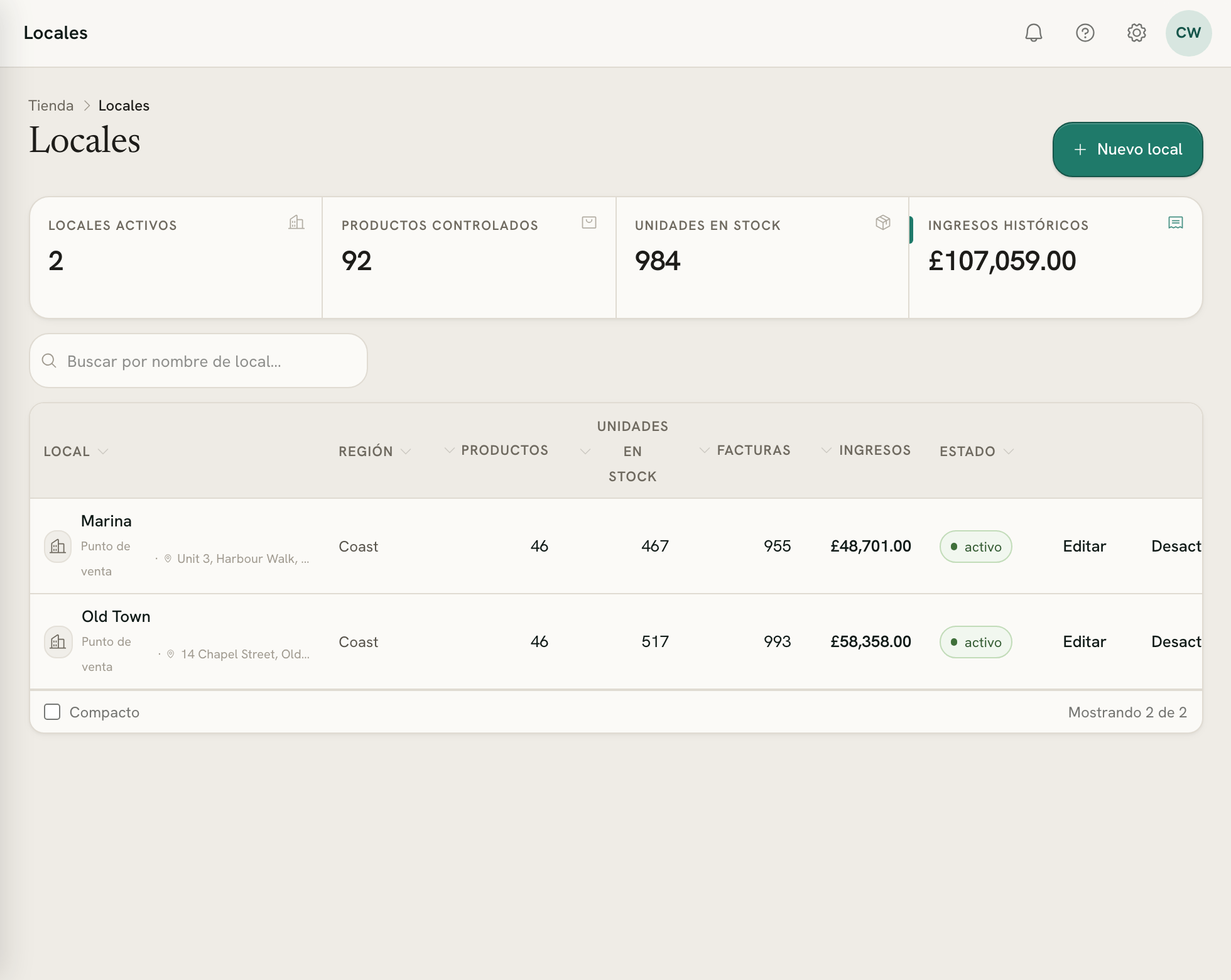Sort by UNIDADES EN STOCK column header
Screen dimensions: 1231x980
point(624,451)
